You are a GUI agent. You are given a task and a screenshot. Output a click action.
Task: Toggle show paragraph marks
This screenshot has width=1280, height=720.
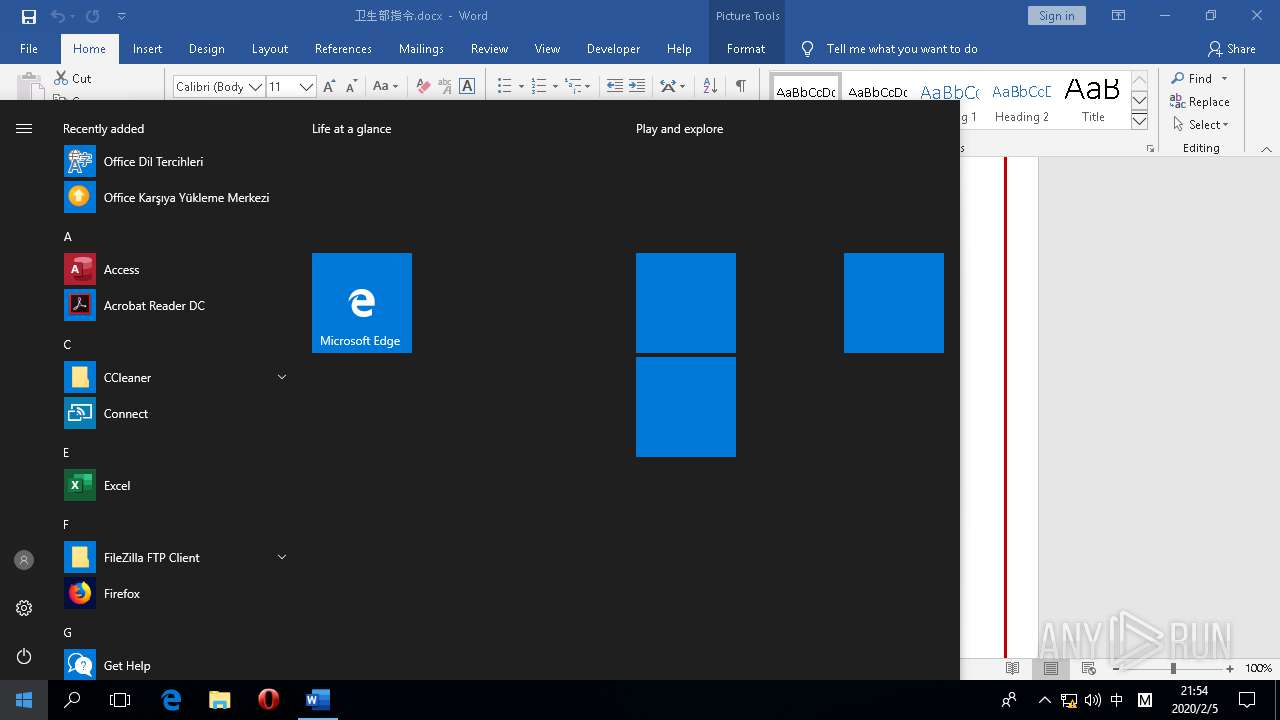pos(741,86)
